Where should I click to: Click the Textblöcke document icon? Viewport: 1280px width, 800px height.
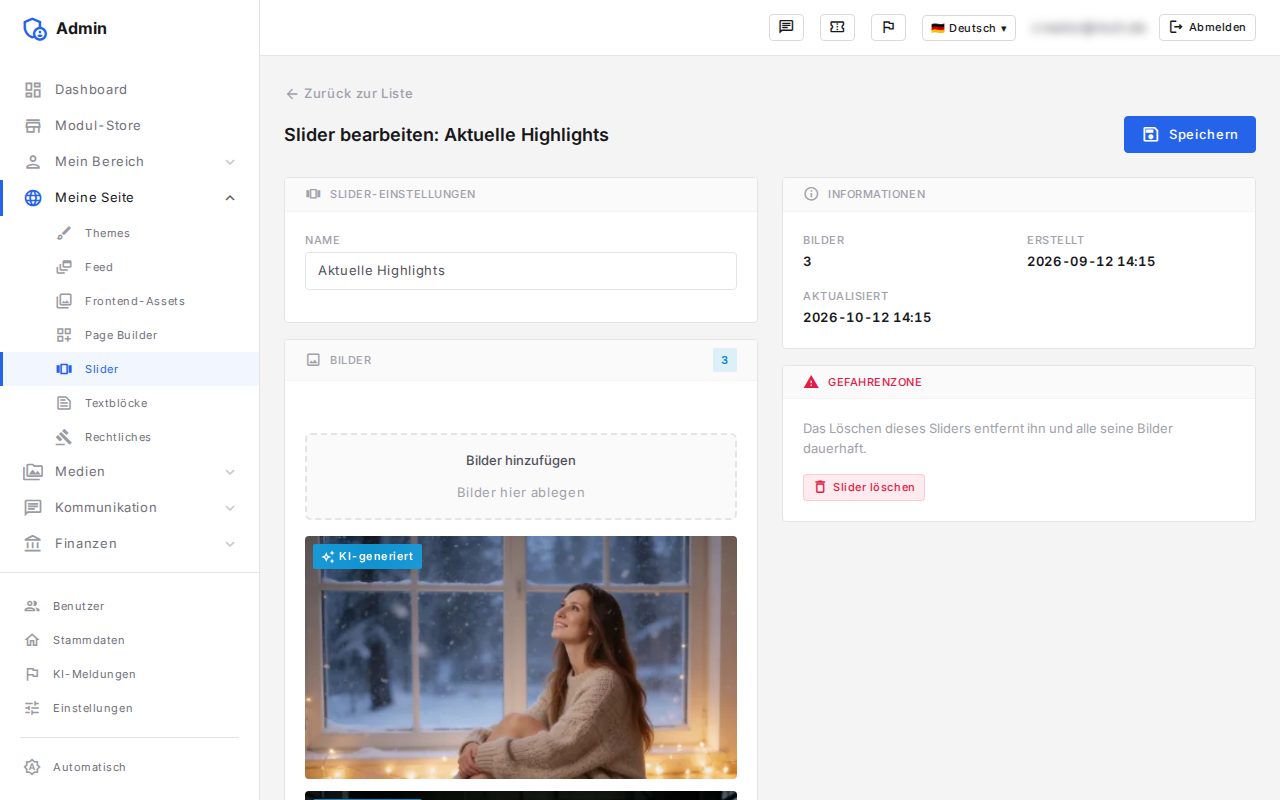click(64, 403)
